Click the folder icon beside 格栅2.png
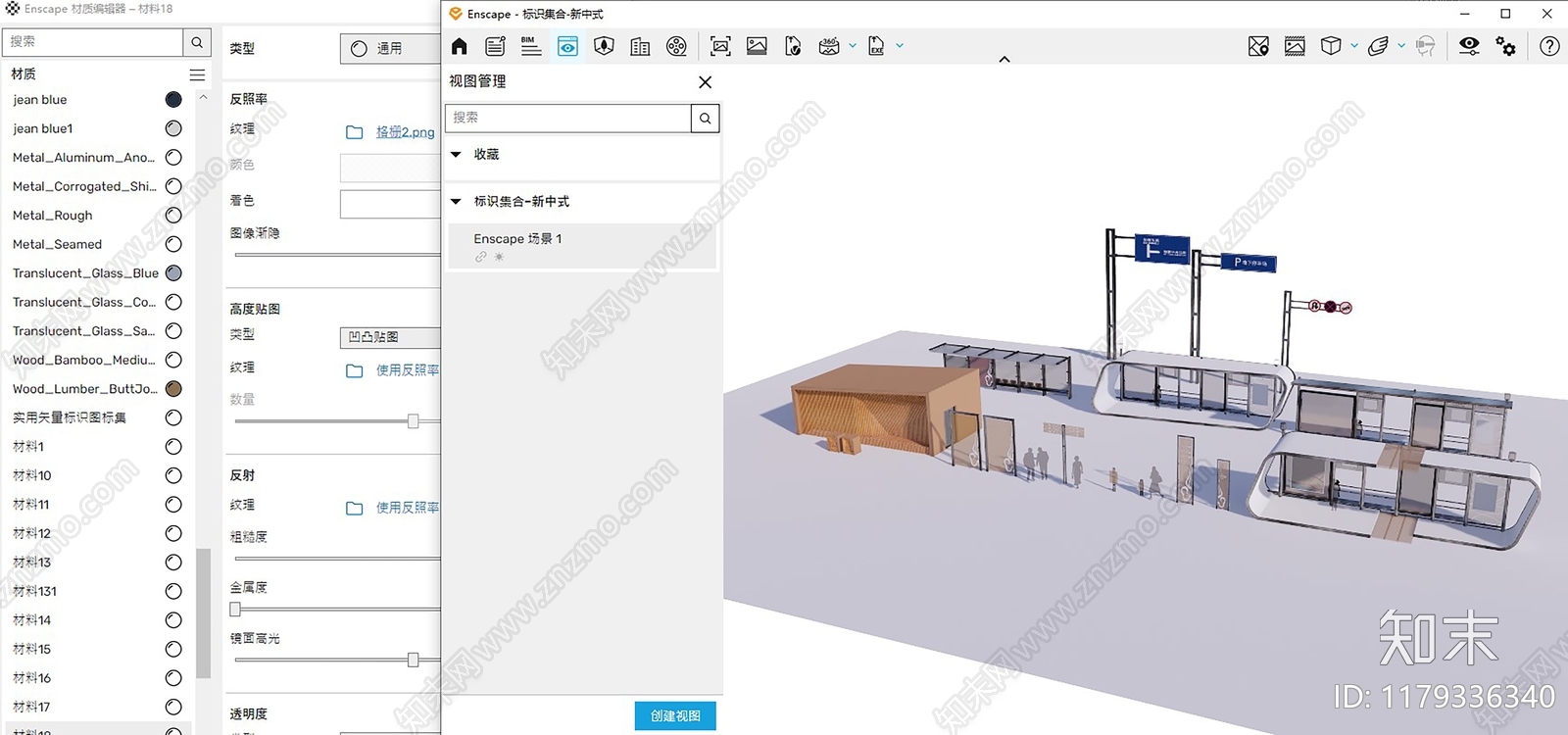 [x=355, y=132]
